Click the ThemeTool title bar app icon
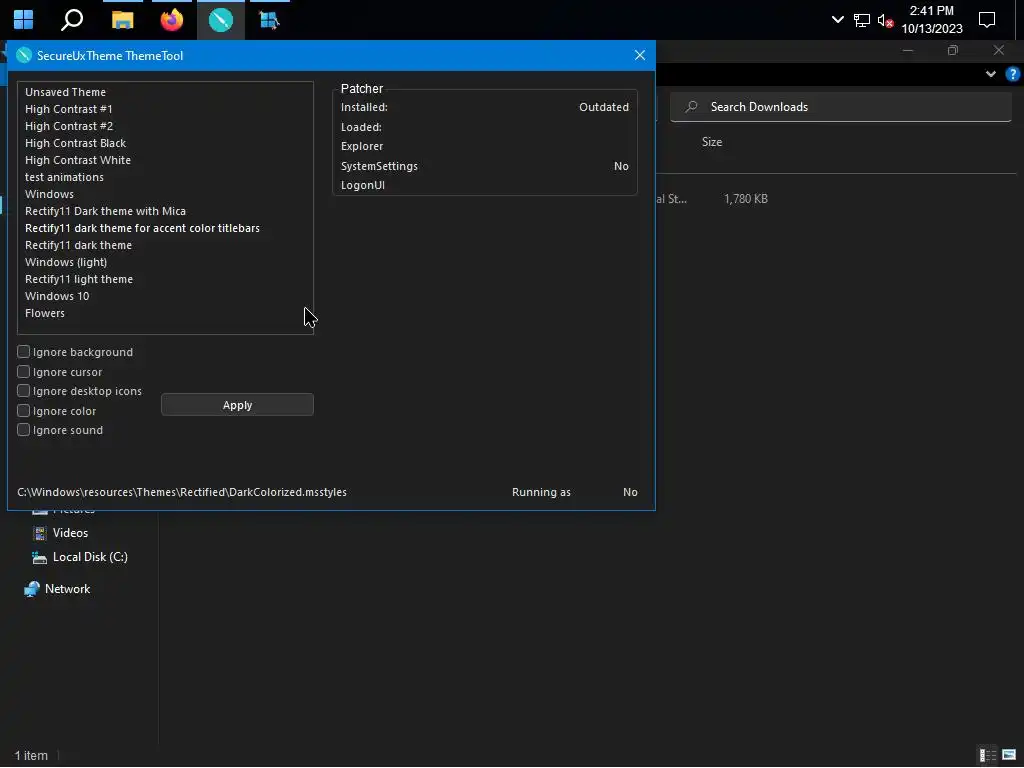This screenshot has height=768, width=1024. click(24, 56)
